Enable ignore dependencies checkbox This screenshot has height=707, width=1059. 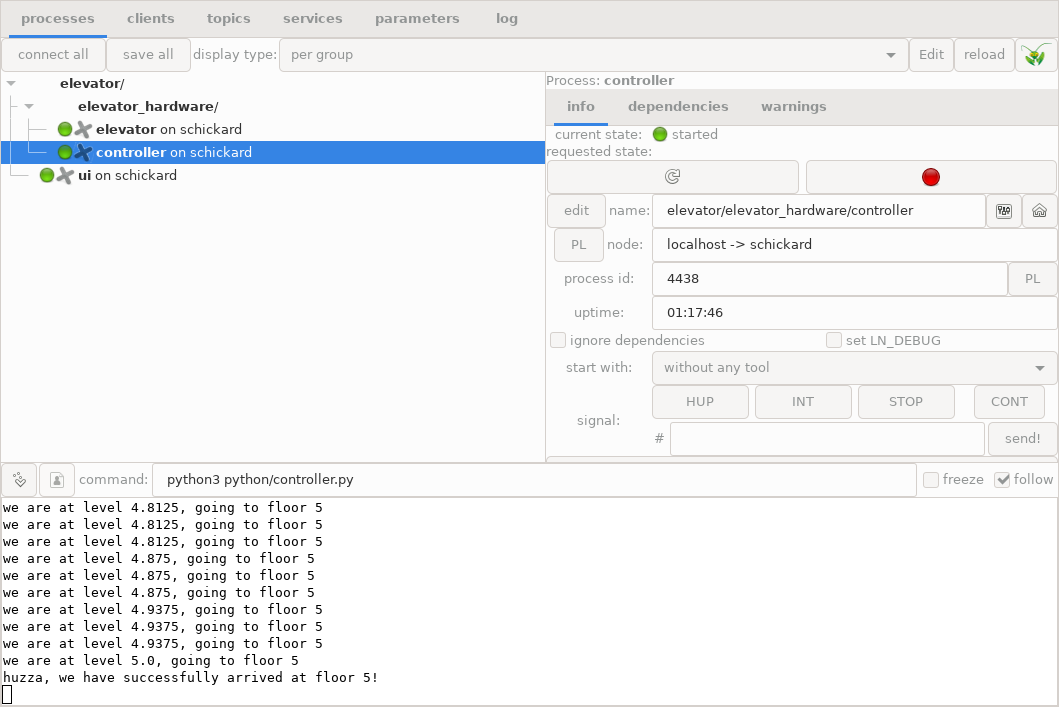coord(558,340)
